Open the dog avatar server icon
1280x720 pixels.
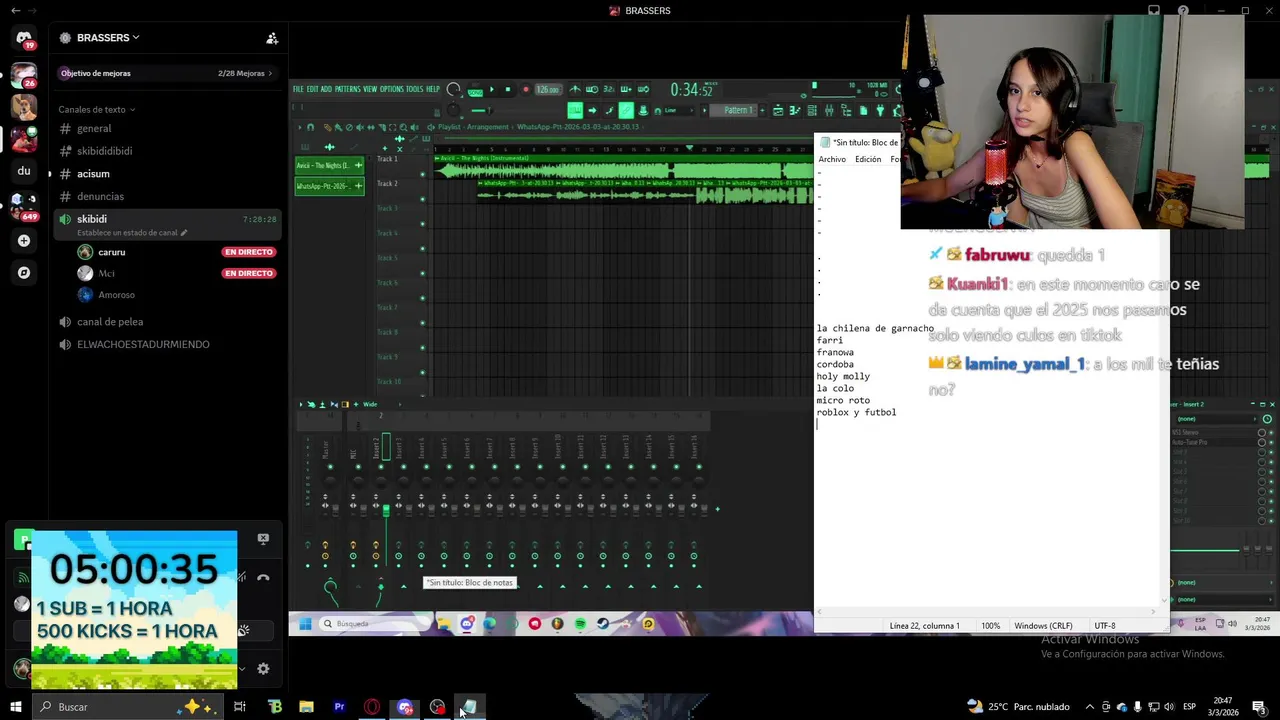(24, 107)
